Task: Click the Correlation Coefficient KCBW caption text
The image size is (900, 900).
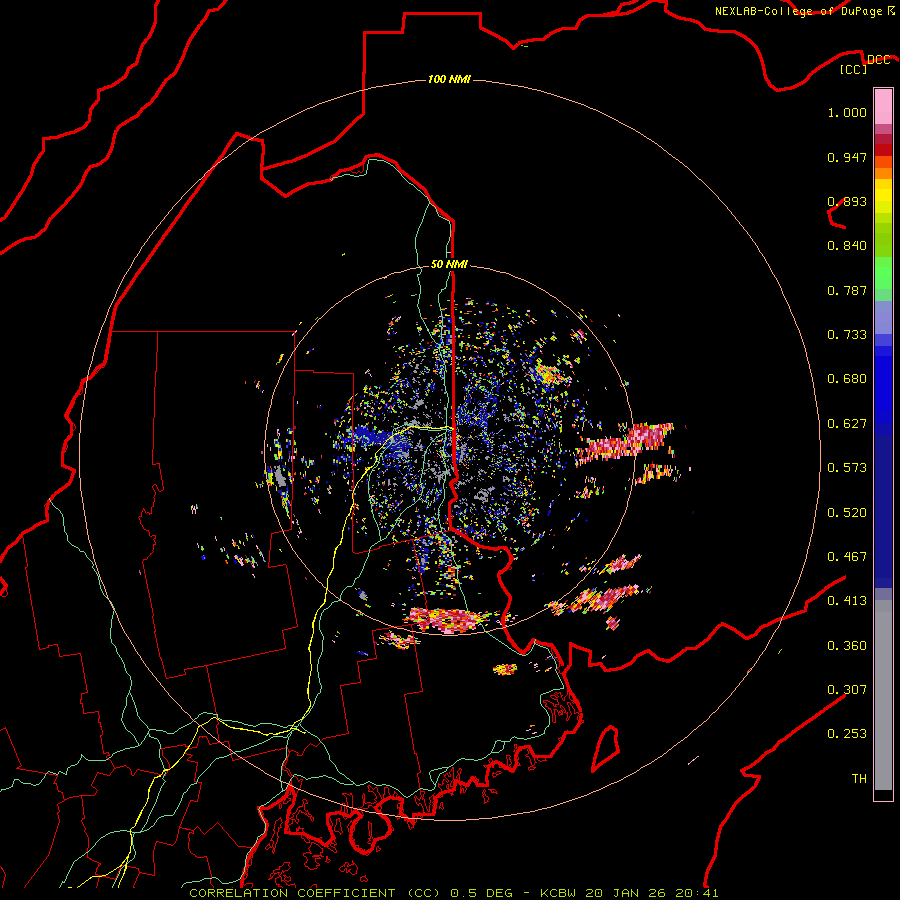Action: click(x=454, y=893)
